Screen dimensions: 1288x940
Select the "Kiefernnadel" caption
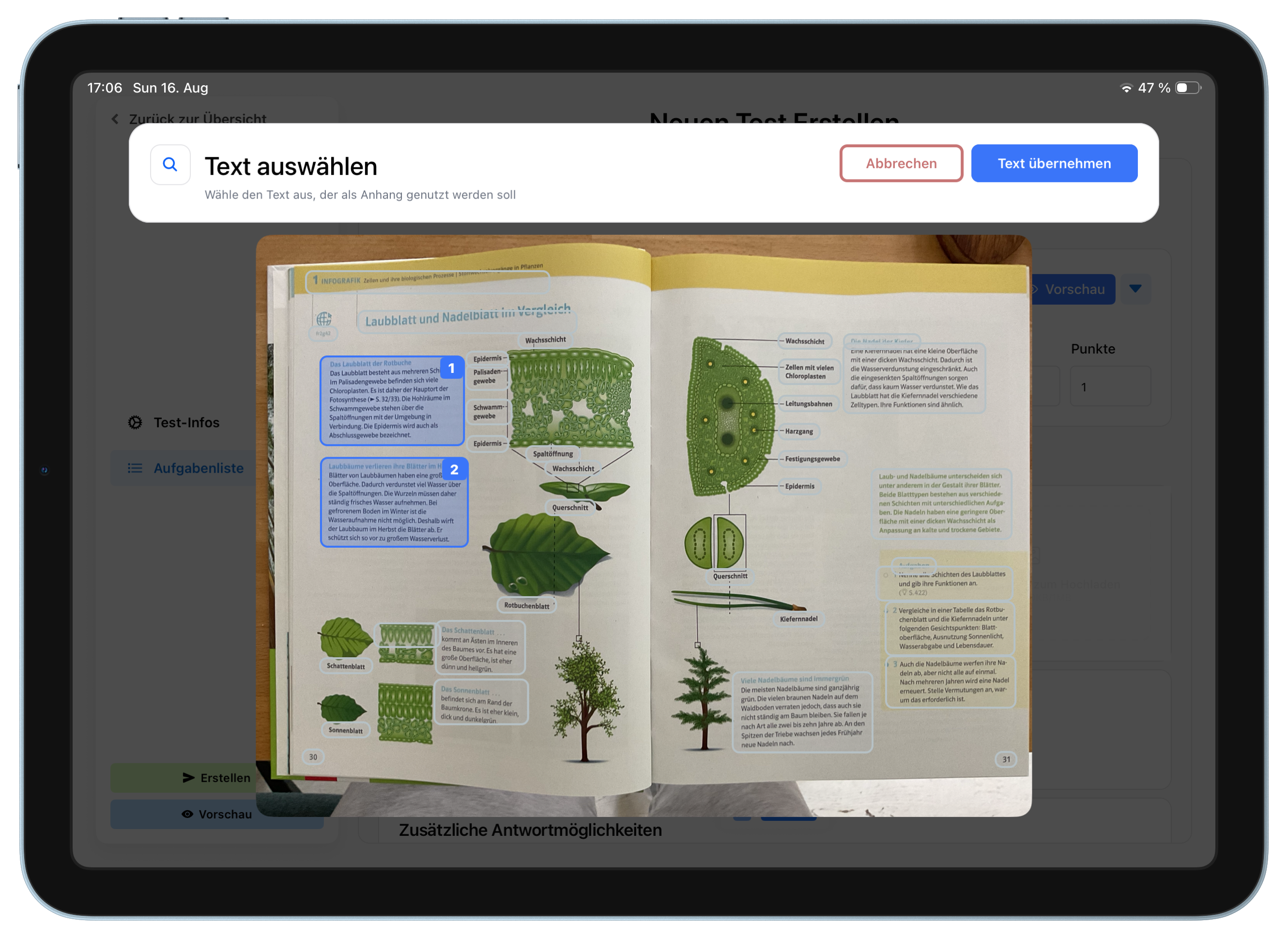(x=798, y=618)
